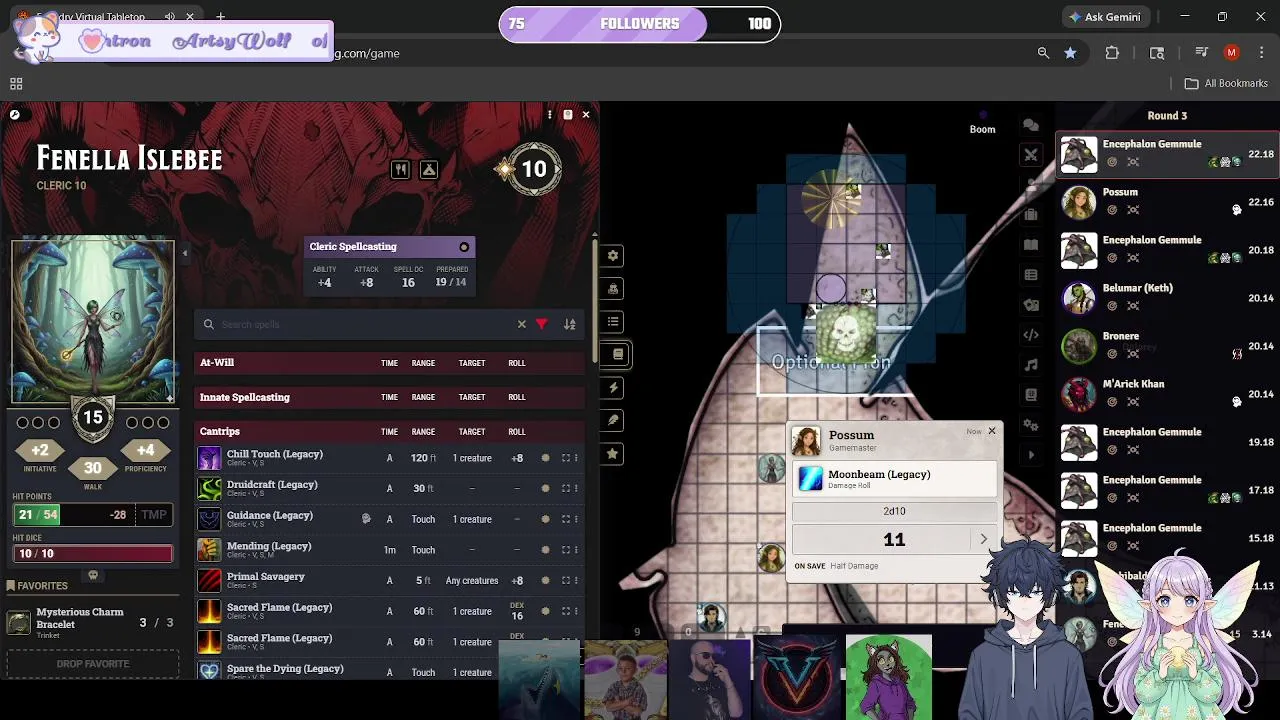Open Foundry Game Settings gears icon
1280x720 pixels.
(x=1031, y=425)
